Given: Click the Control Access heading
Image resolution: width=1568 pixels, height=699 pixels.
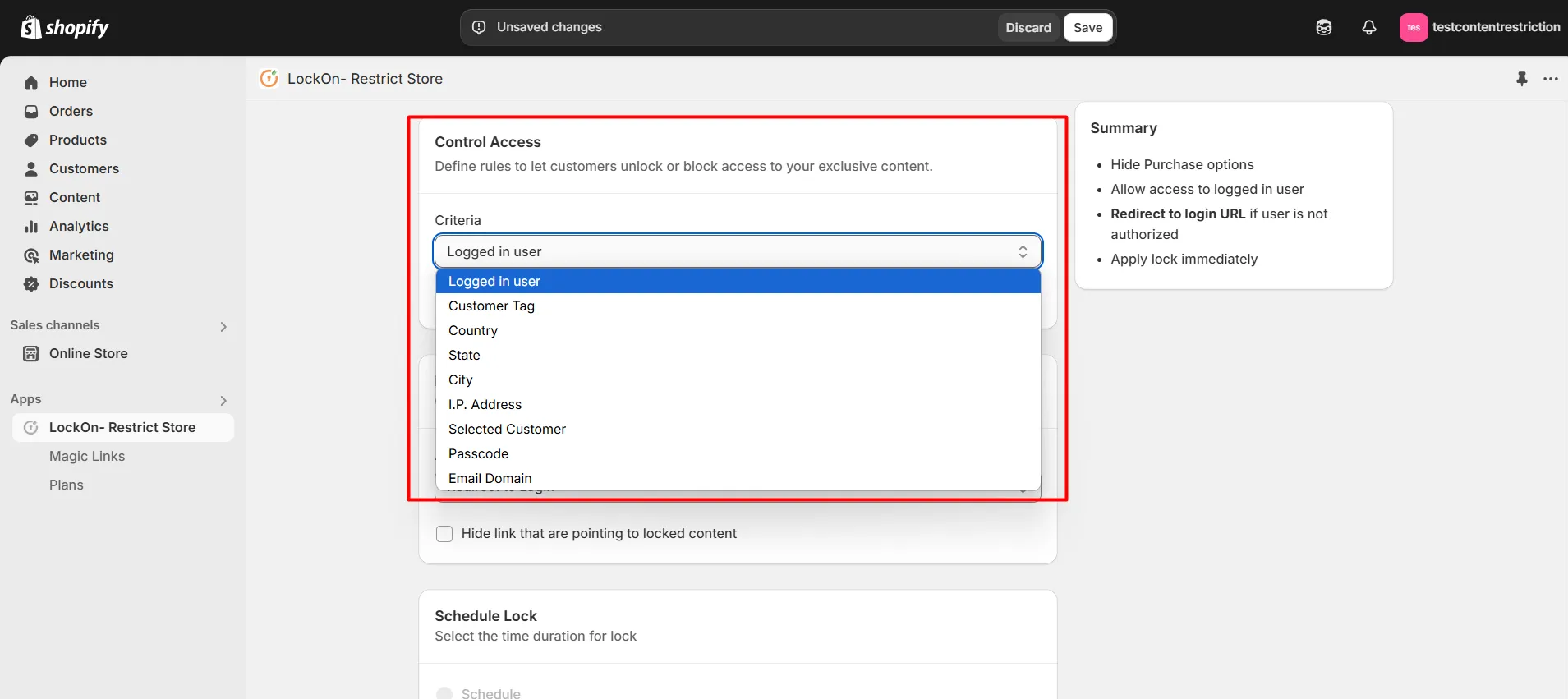Looking at the screenshot, I should point(488,142).
